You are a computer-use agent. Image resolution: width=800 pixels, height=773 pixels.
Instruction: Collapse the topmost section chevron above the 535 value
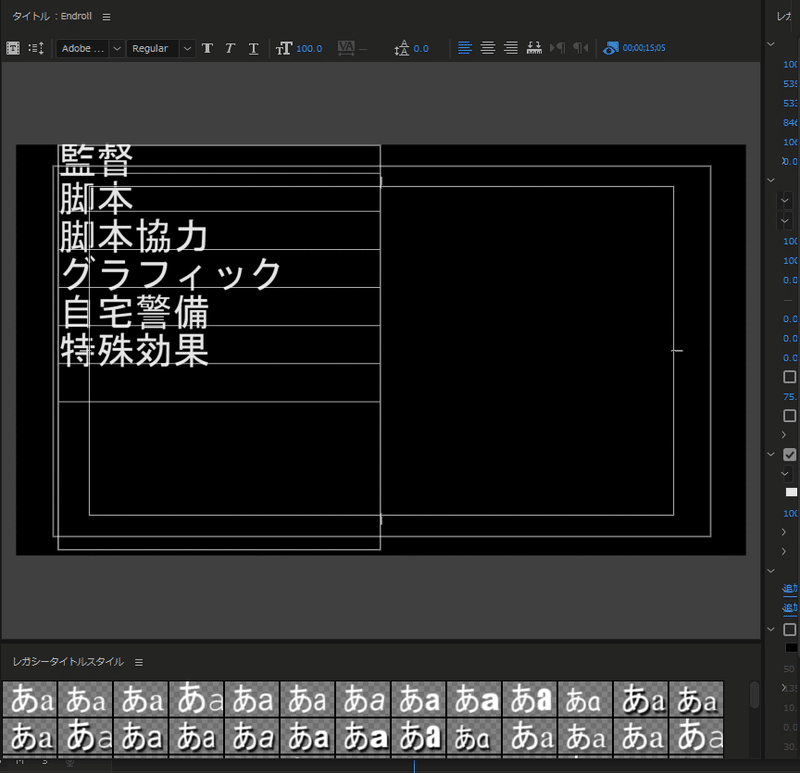point(771,44)
